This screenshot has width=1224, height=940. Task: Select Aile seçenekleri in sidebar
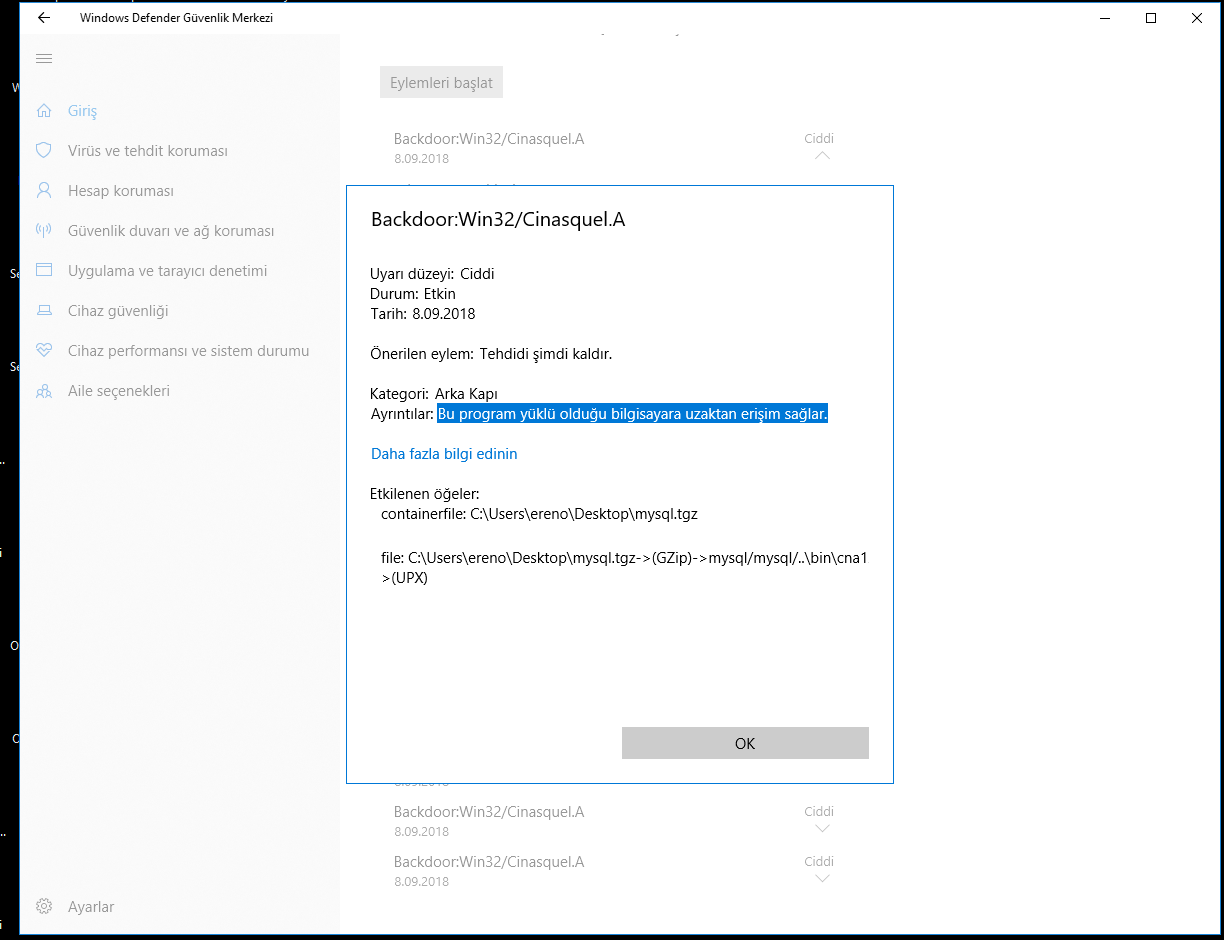pyautogui.click(x=119, y=391)
